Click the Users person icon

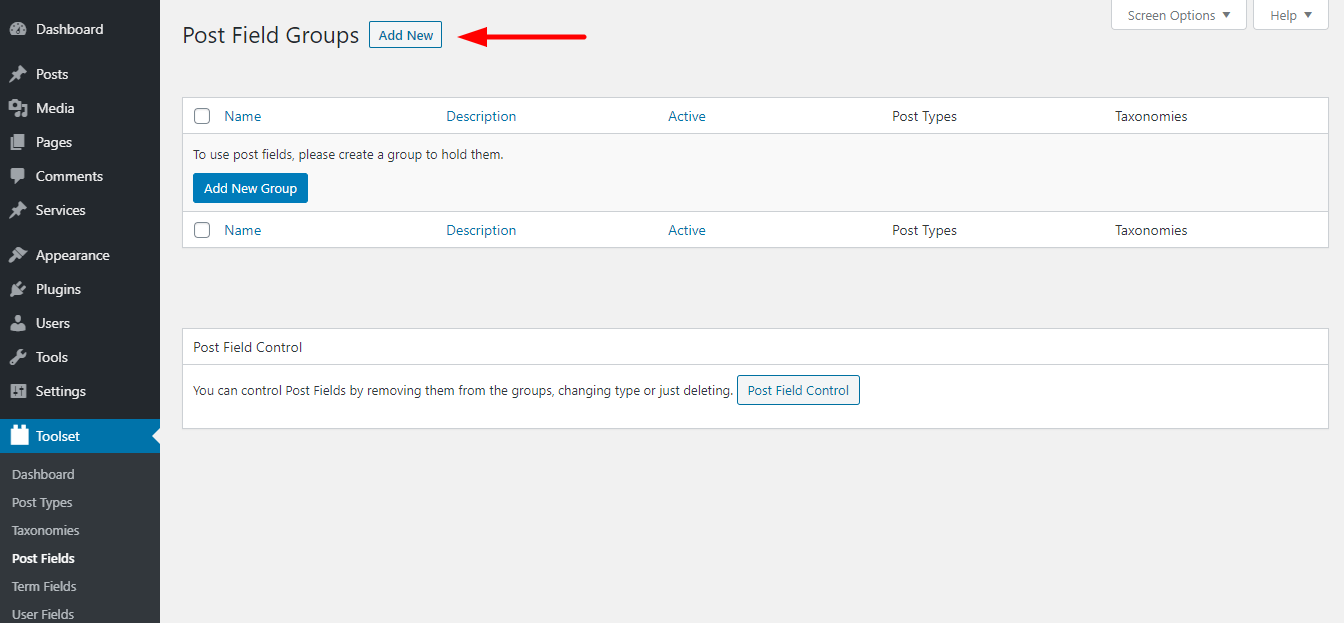click(18, 323)
